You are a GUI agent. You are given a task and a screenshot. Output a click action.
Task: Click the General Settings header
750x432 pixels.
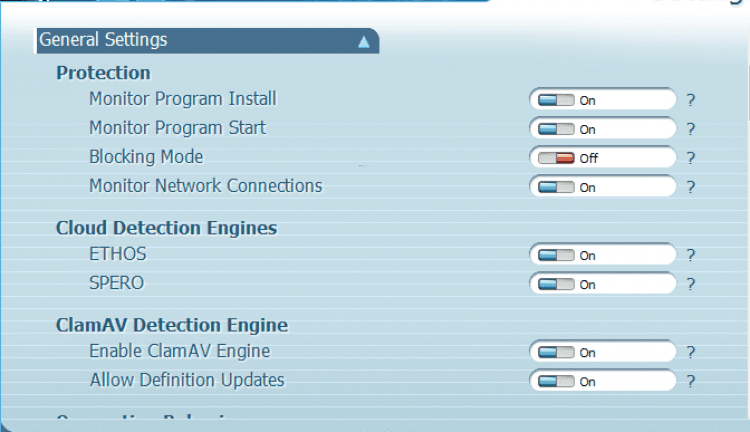103,40
